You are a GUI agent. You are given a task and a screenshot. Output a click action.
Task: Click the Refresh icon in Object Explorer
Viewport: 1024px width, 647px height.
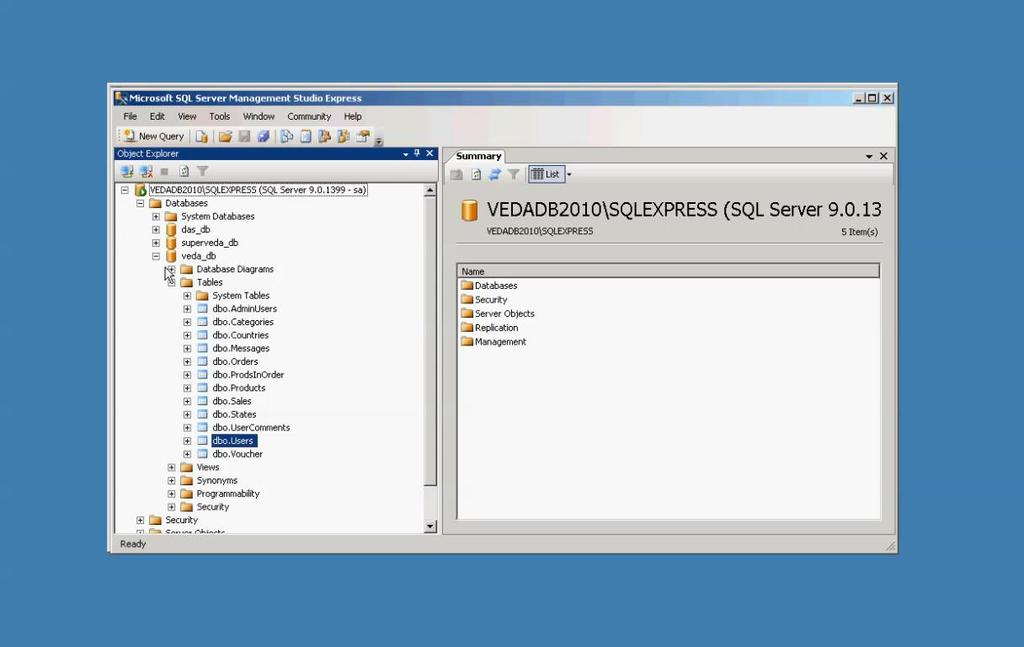pos(184,172)
